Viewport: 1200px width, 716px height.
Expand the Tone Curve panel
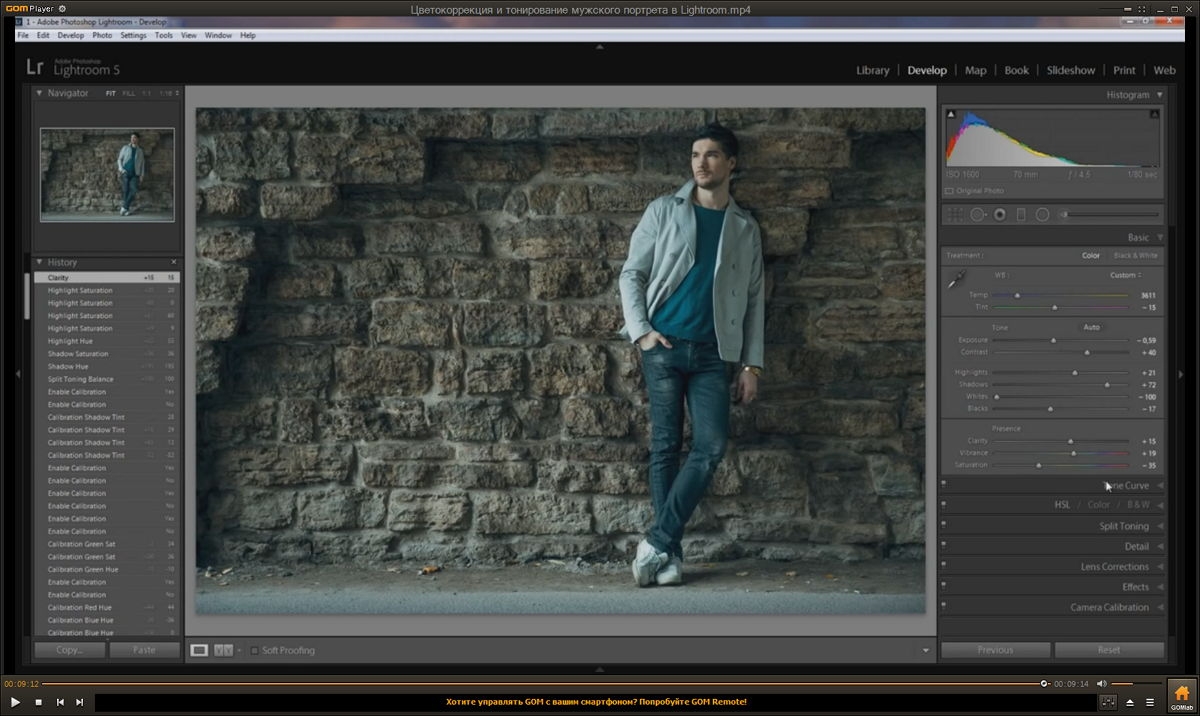tap(1160, 485)
